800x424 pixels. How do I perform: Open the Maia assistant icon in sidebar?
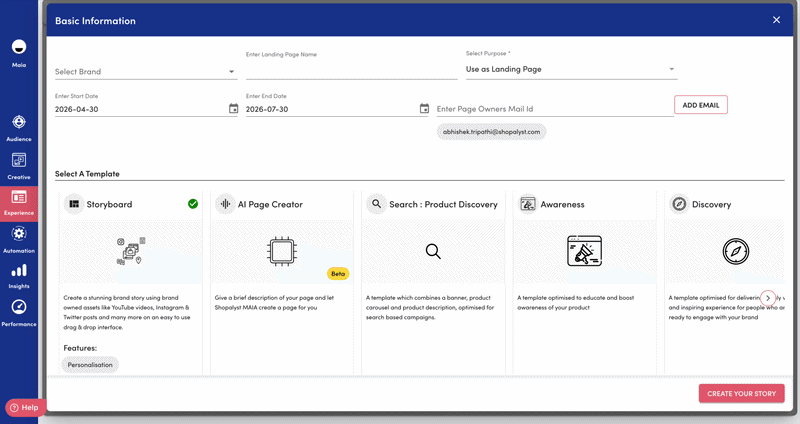pos(19,47)
